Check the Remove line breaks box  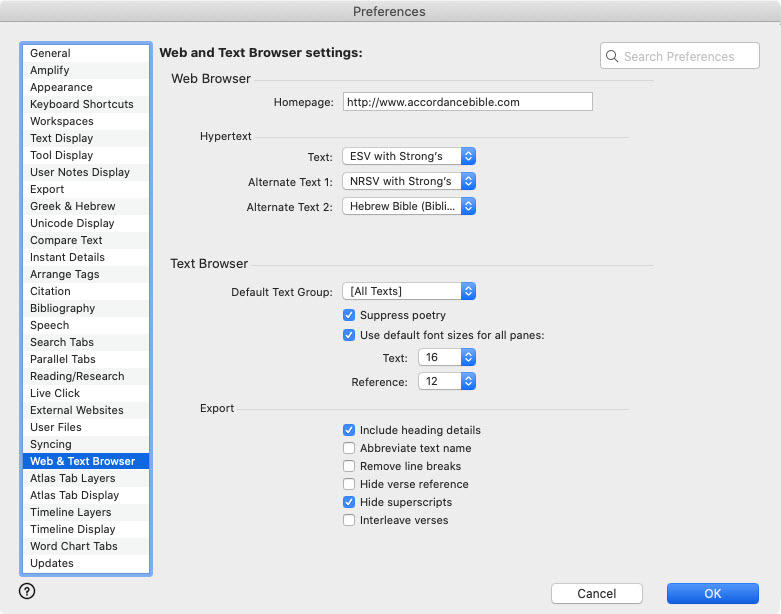point(349,466)
